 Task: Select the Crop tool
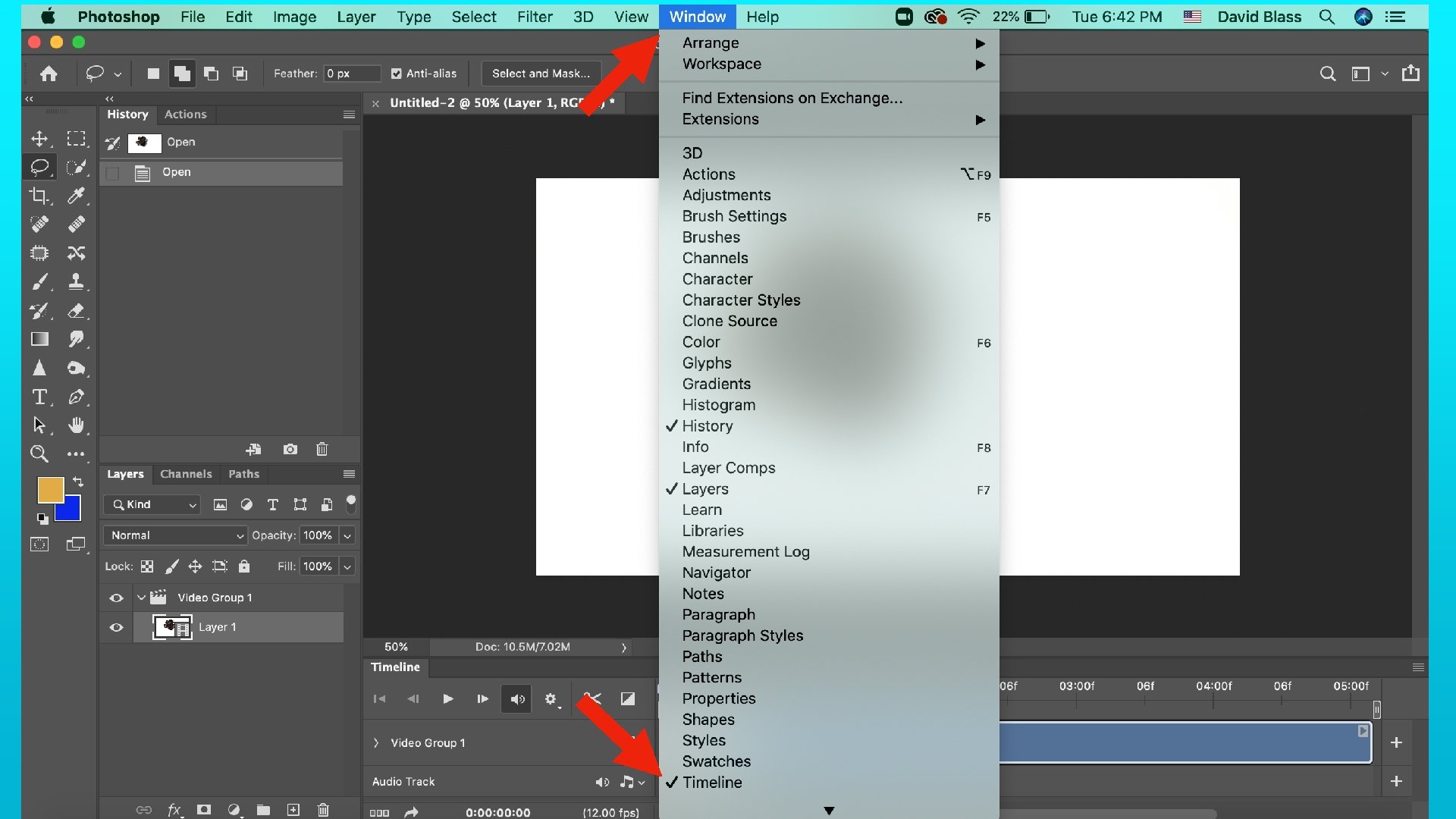[x=39, y=196]
